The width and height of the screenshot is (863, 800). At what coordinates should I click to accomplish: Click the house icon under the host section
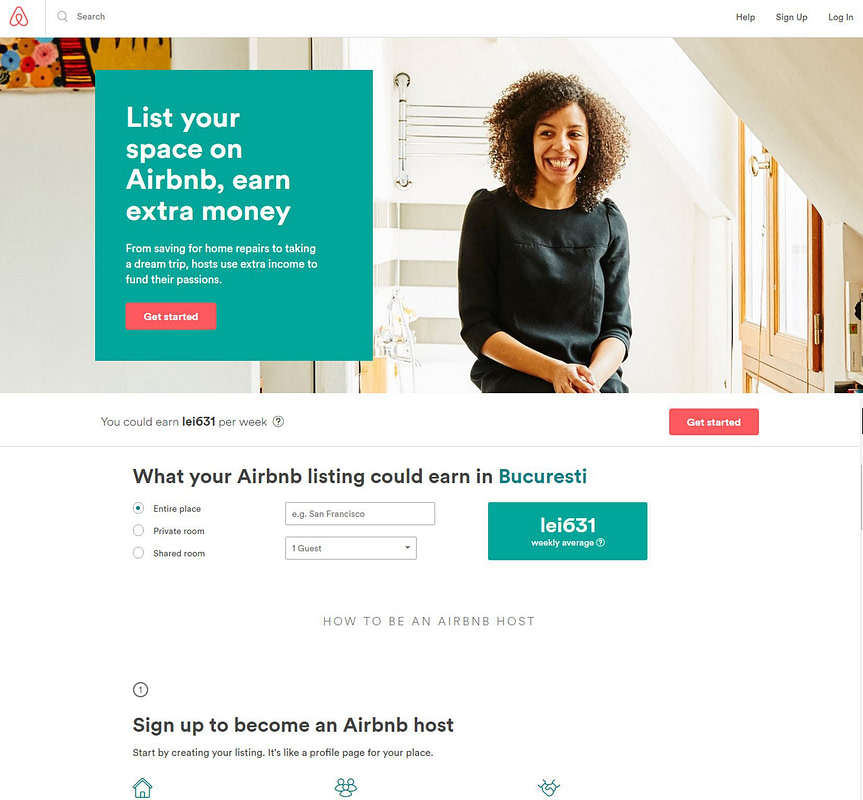143,787
